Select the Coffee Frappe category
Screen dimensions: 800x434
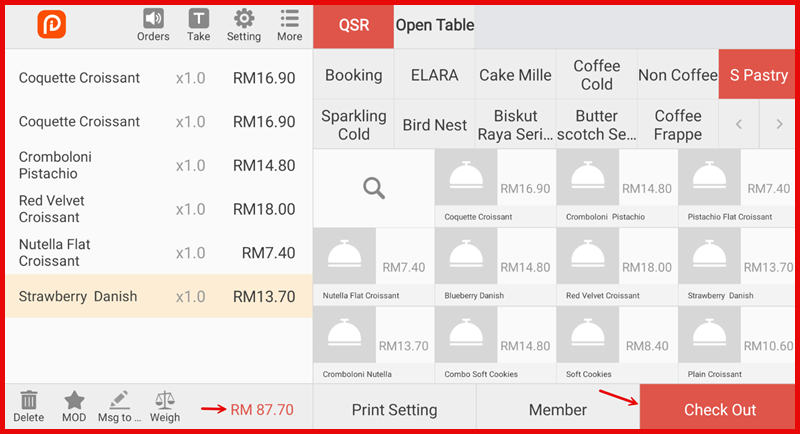click(678, 125)
